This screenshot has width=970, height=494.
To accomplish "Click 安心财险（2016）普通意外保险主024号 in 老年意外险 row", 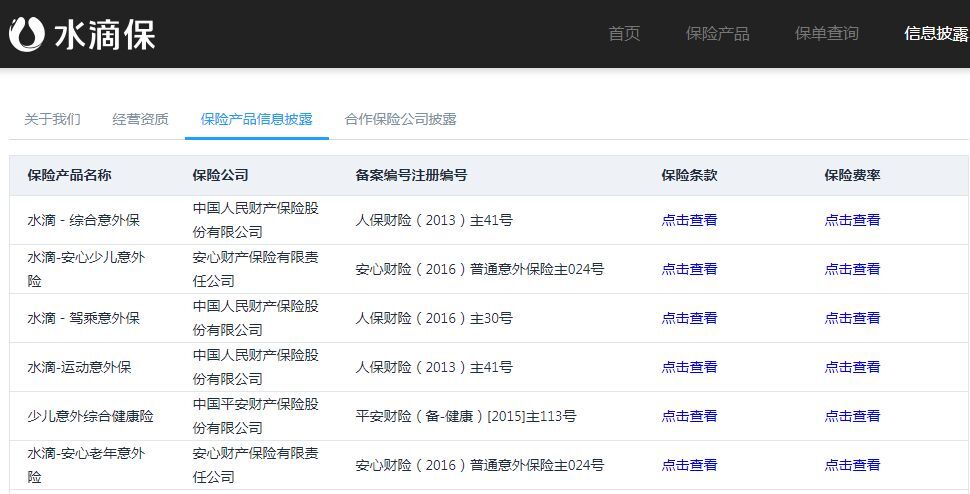I will 480,465.
